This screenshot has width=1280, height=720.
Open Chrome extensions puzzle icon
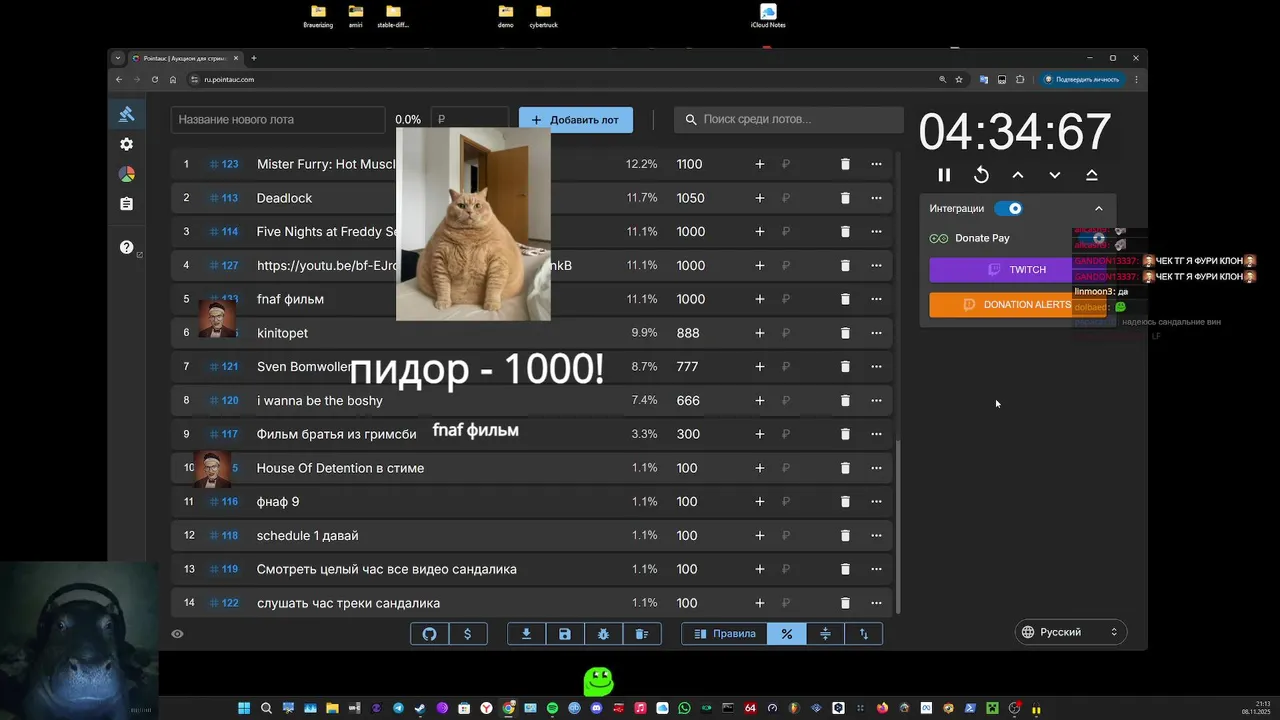[x=1020, y=79]
